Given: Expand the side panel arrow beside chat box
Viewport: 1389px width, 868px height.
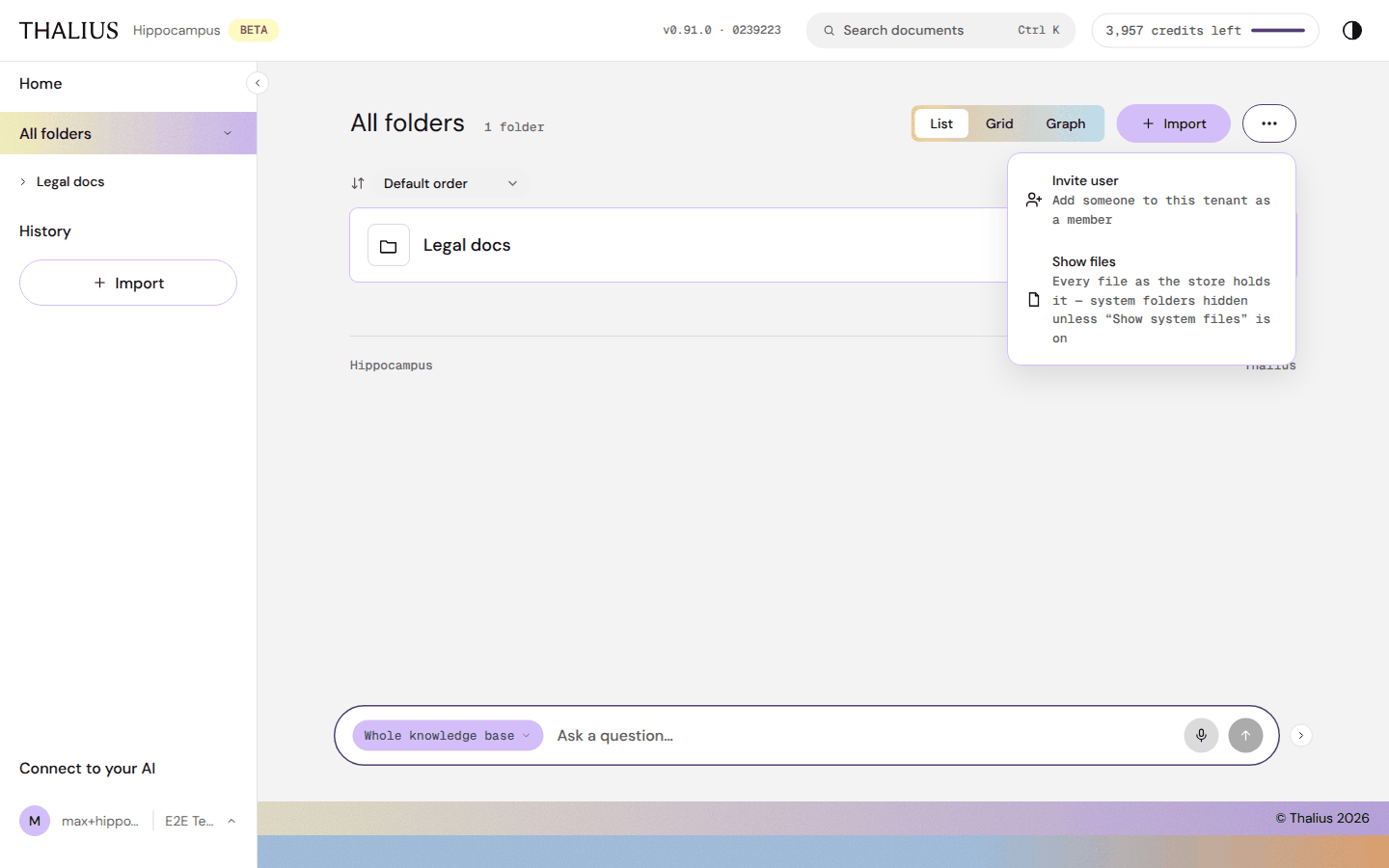Looking at the screenshot, I should (1300, 735).
